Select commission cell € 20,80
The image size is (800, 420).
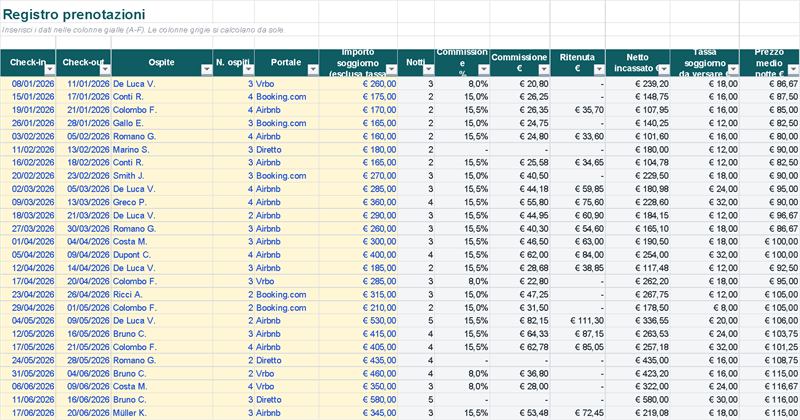[x=520, y=84]
